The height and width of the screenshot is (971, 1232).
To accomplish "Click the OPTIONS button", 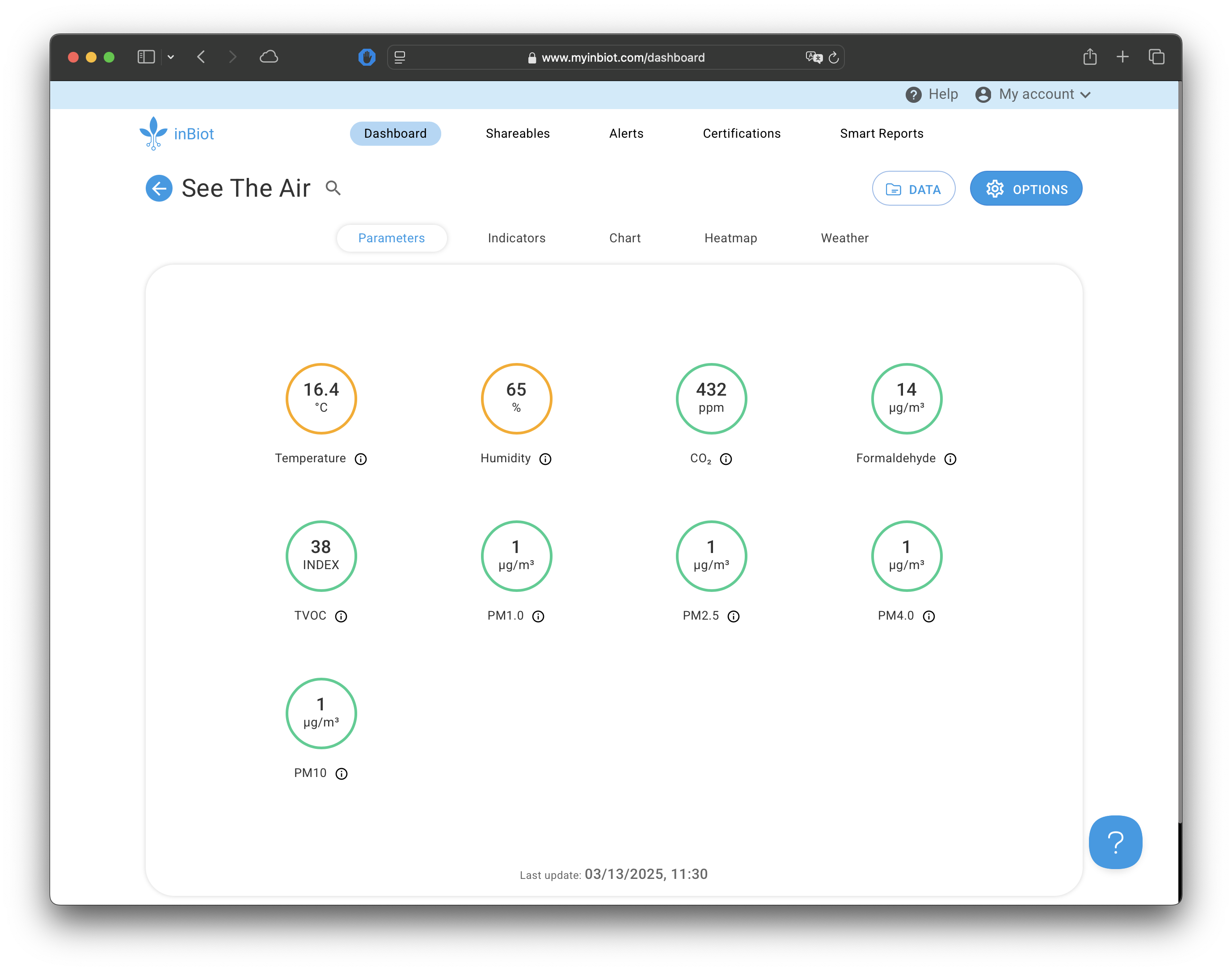I will coord(1025,189).
